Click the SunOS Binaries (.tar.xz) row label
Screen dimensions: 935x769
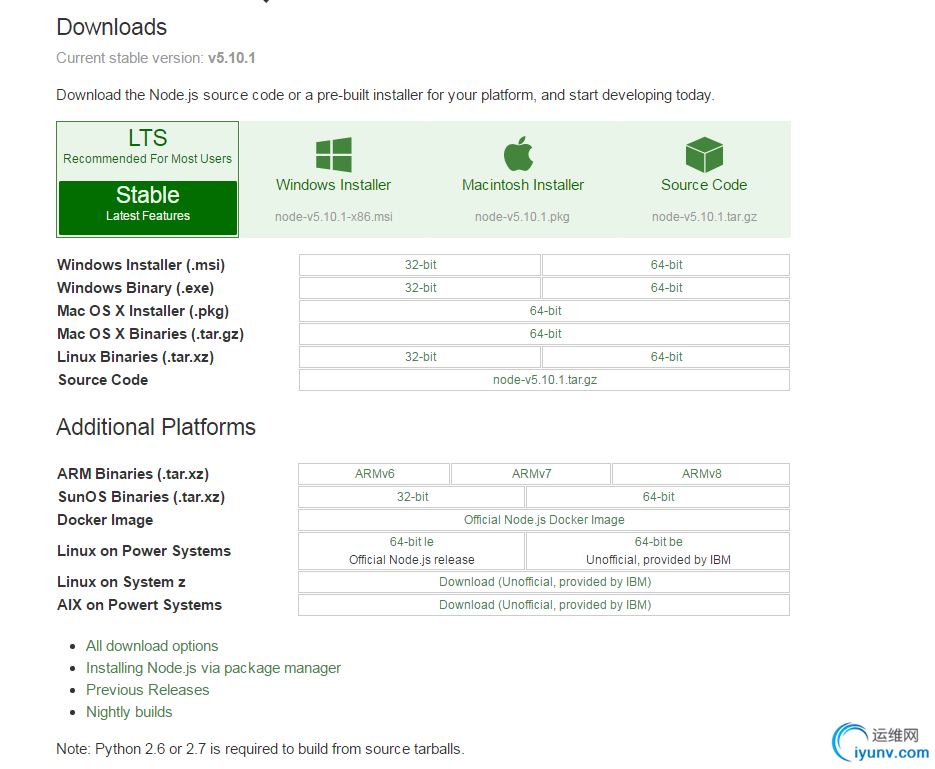click(141, 497)
